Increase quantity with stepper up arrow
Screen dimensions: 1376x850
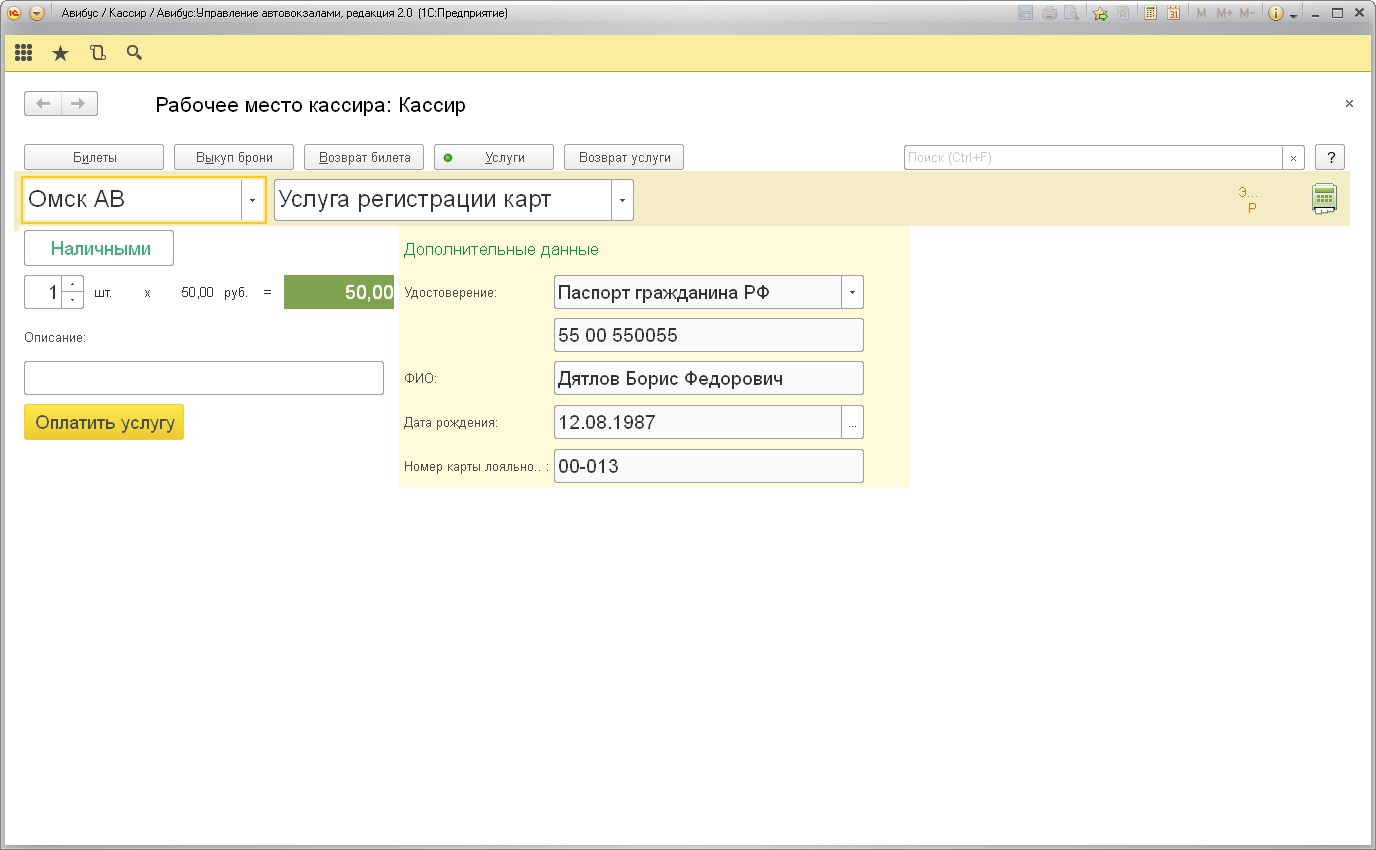click(x=72, y=285)
